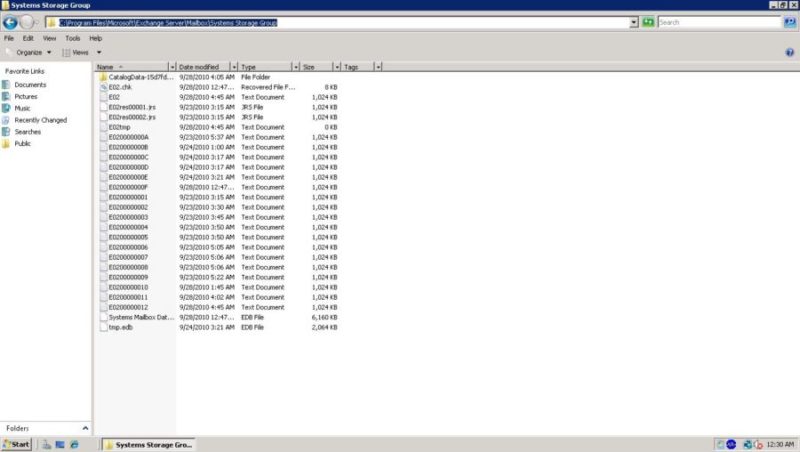Open the address bar history dropdown
This screenshot has width=800, height=452.
[x=634, y=22]
